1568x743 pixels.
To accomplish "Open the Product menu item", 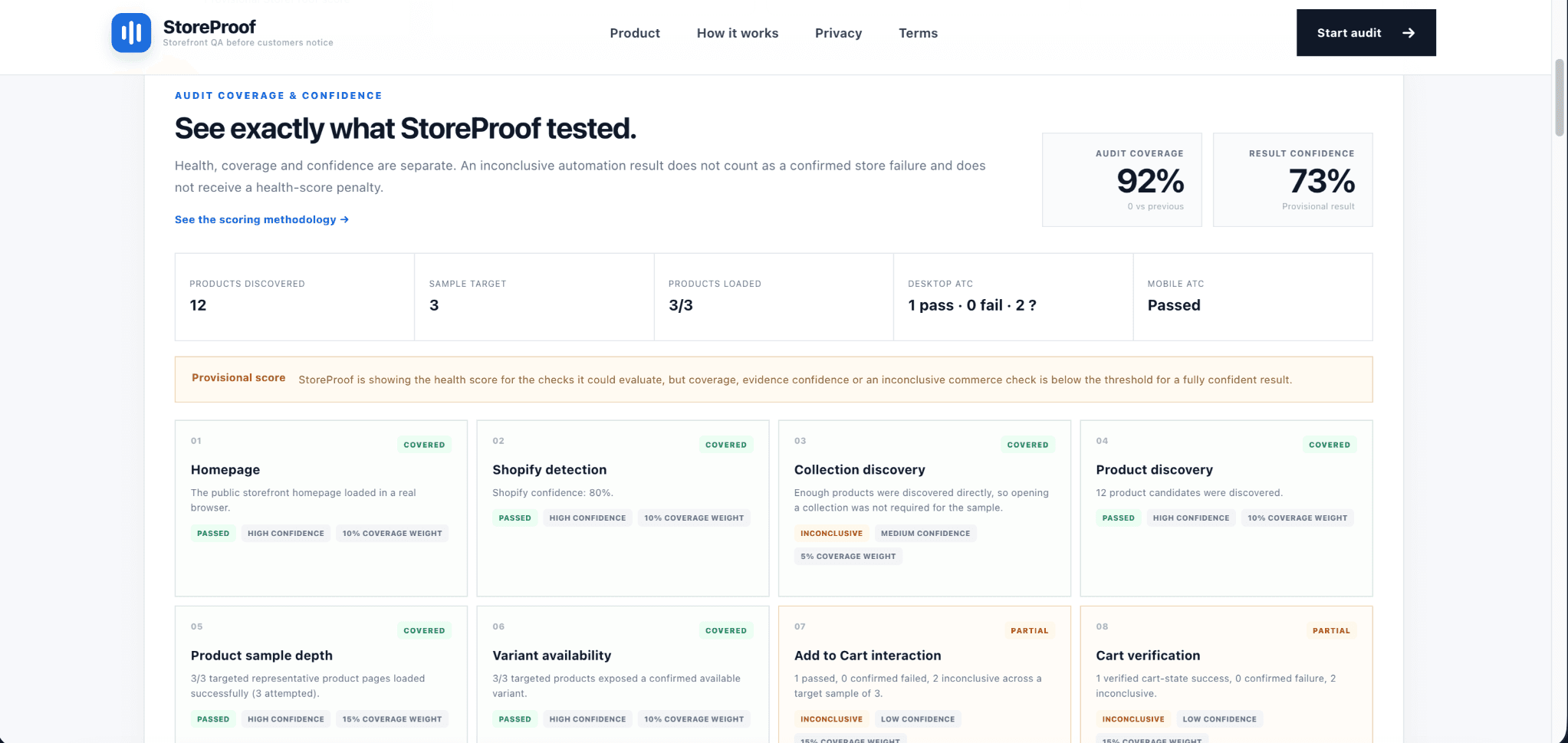I will coord(635,33).
